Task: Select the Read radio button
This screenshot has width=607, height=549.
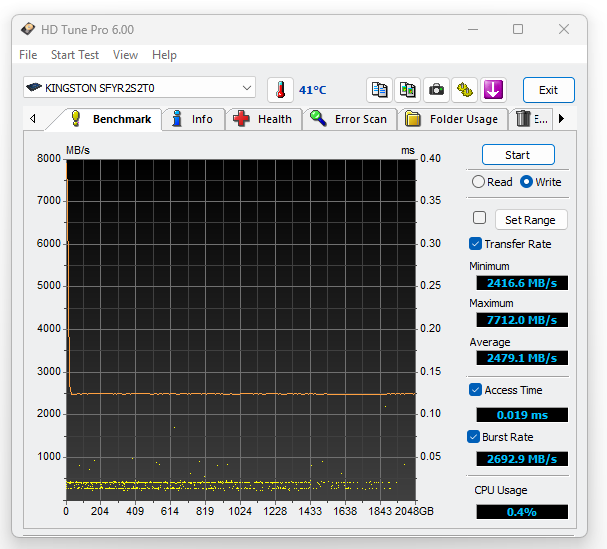Action: click(x=479, y=182)
